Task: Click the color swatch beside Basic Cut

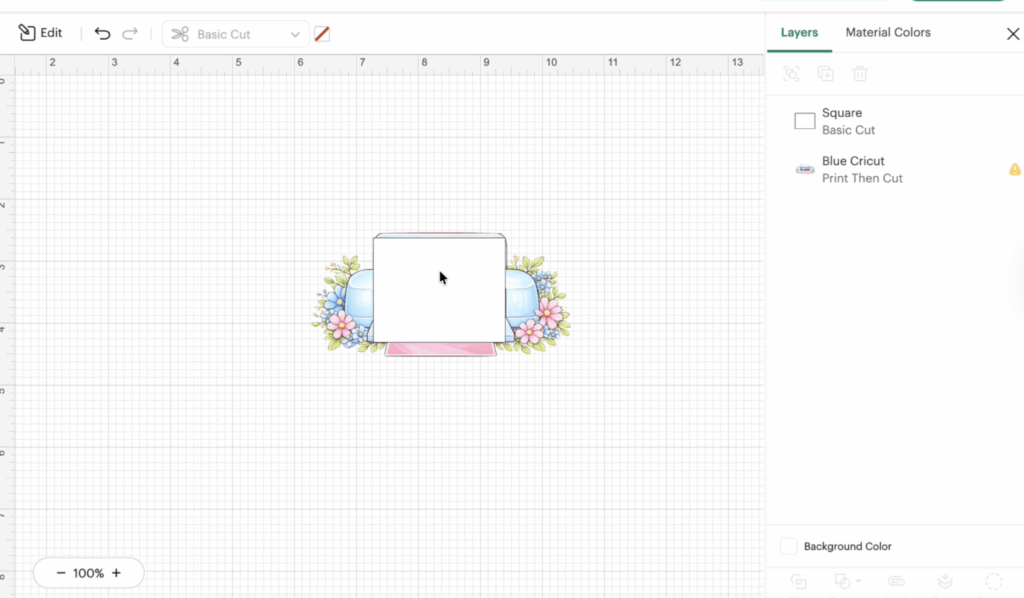Action: (x=322, y=34)
